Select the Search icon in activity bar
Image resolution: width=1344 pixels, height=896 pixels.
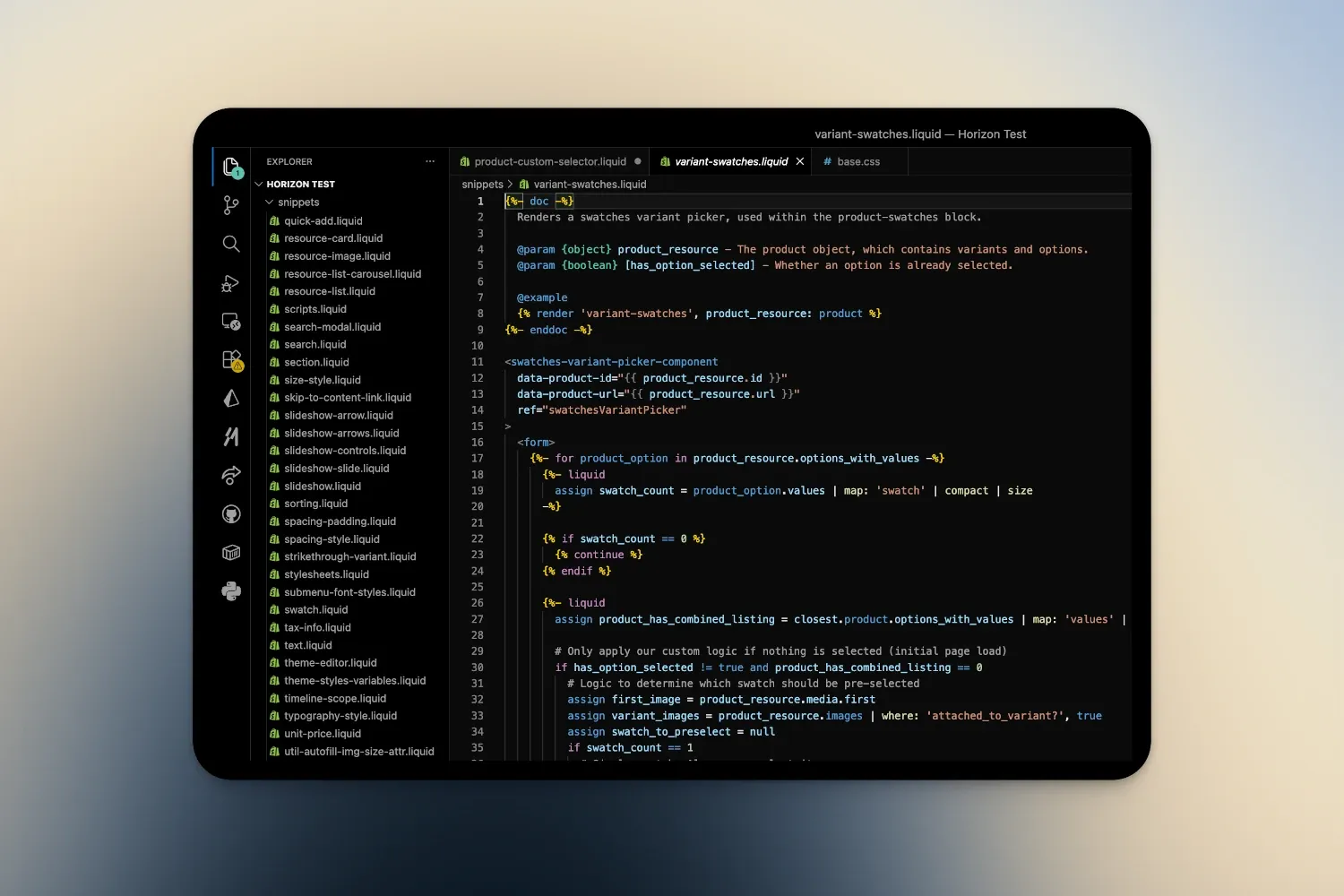coord(231,243)
